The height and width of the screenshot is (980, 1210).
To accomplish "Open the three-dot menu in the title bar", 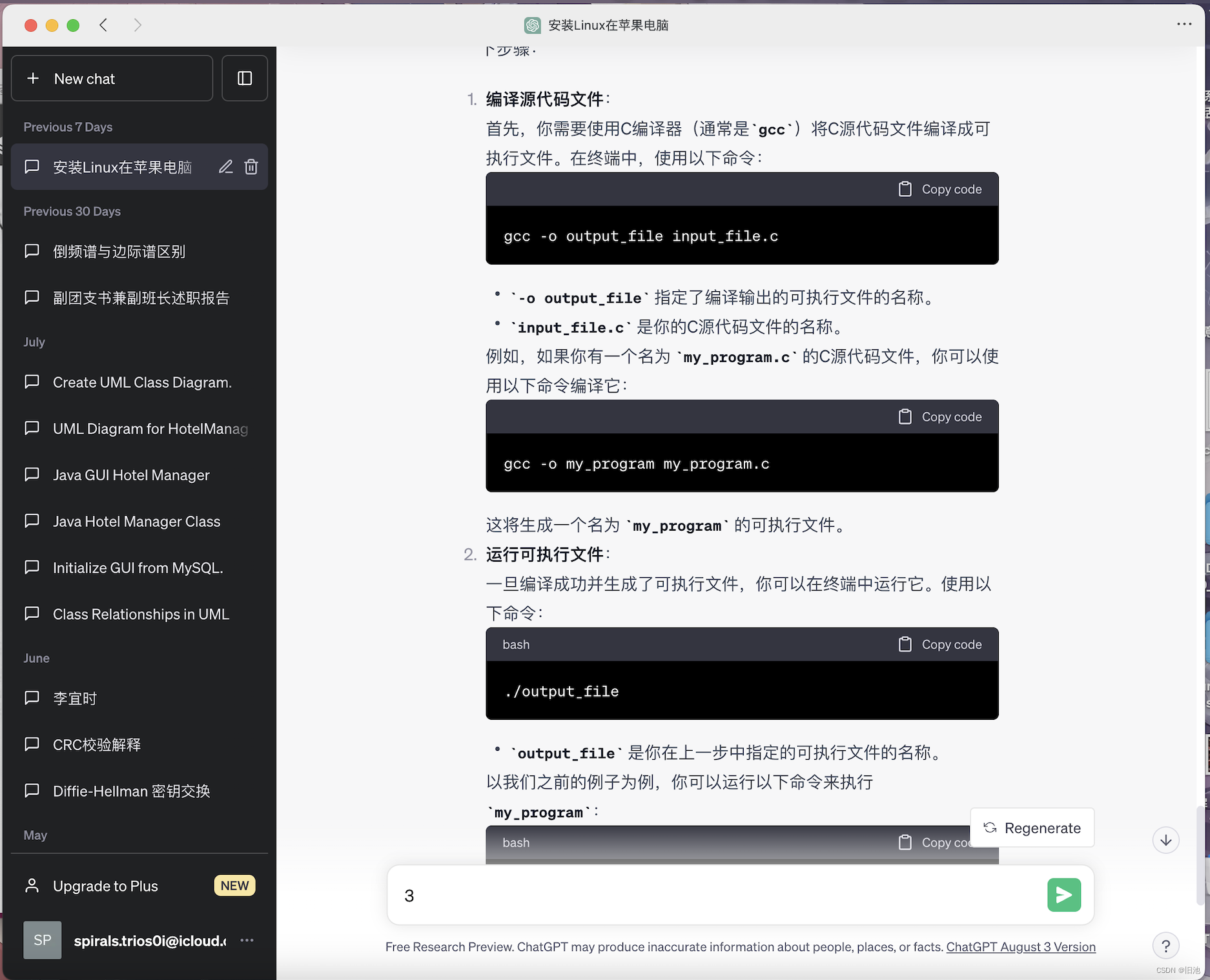I will click(1185, 25).
